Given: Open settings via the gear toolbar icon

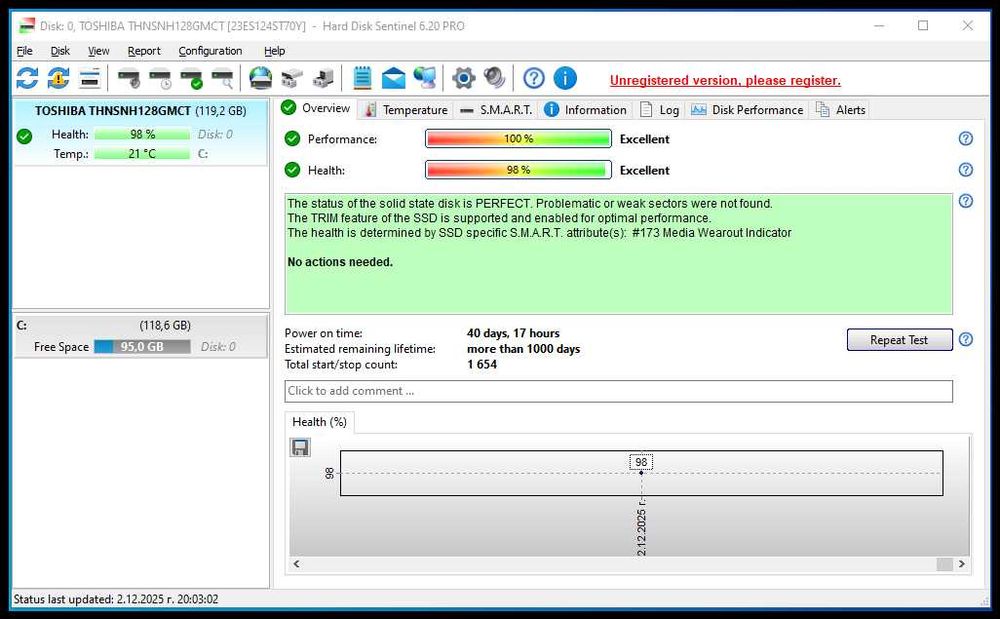Looking at the screenshot, I should 464,79.
